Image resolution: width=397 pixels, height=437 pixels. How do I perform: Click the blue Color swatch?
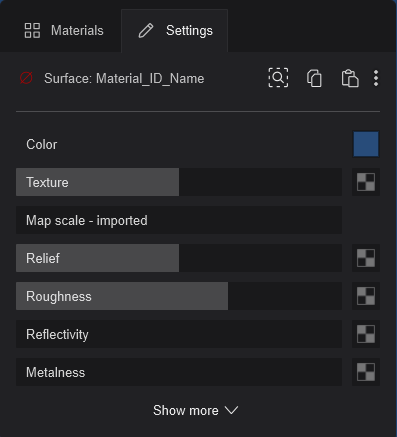[x=366, y=144]
